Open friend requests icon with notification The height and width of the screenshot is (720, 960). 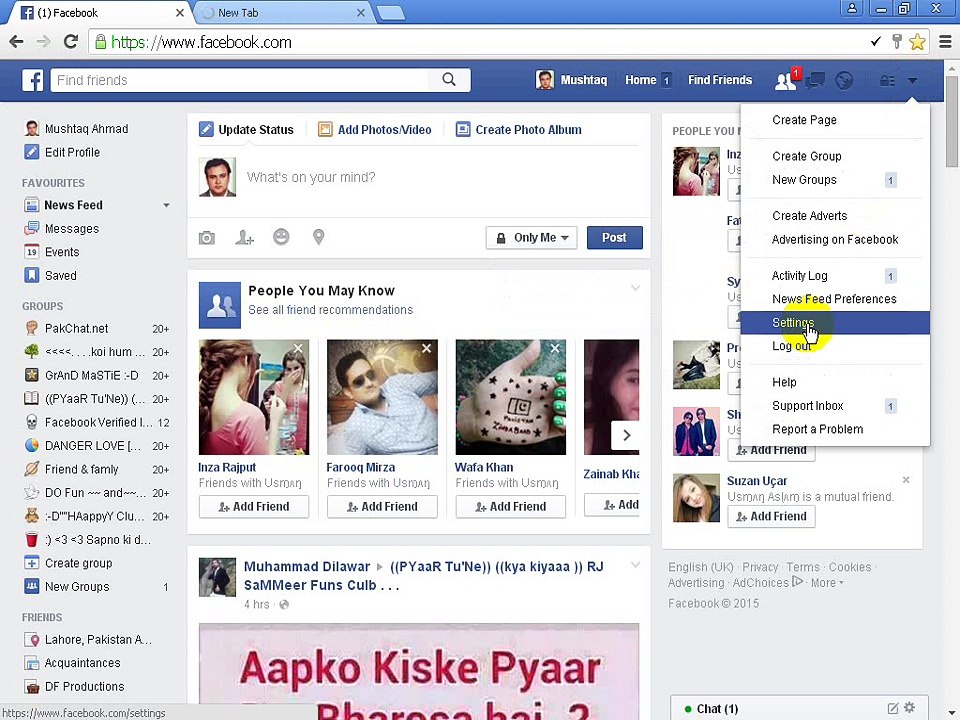pos(786,80)
